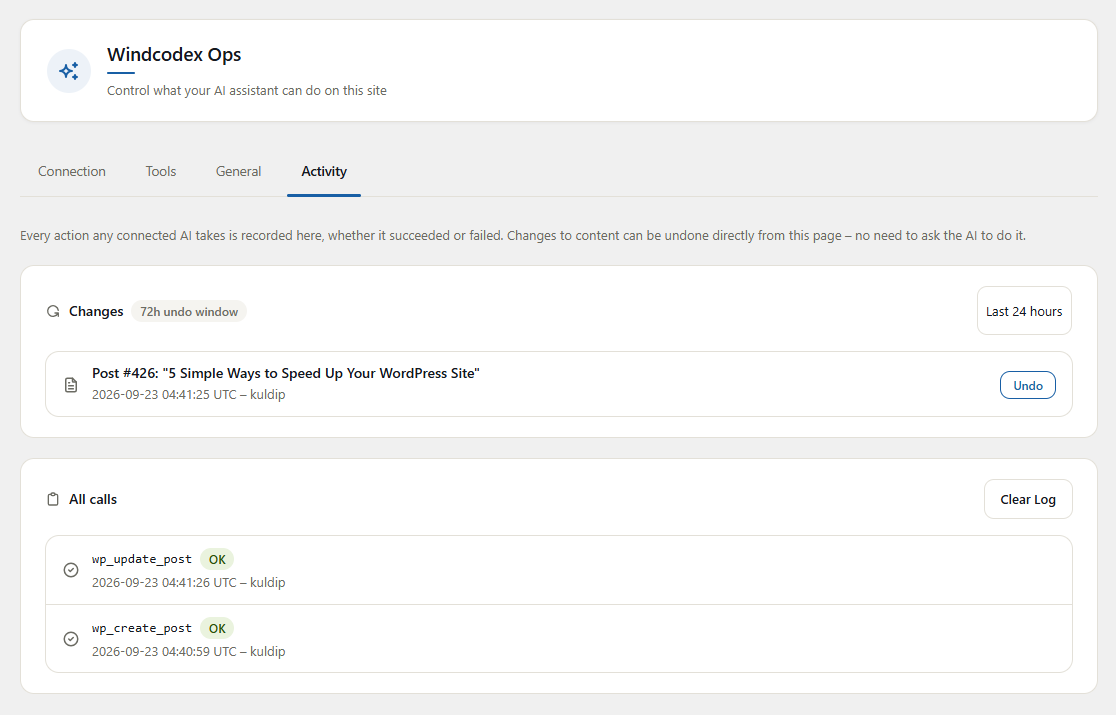Click the document icon for Post #426
This screenshot has width=1116, height=715.
point(71,385)
